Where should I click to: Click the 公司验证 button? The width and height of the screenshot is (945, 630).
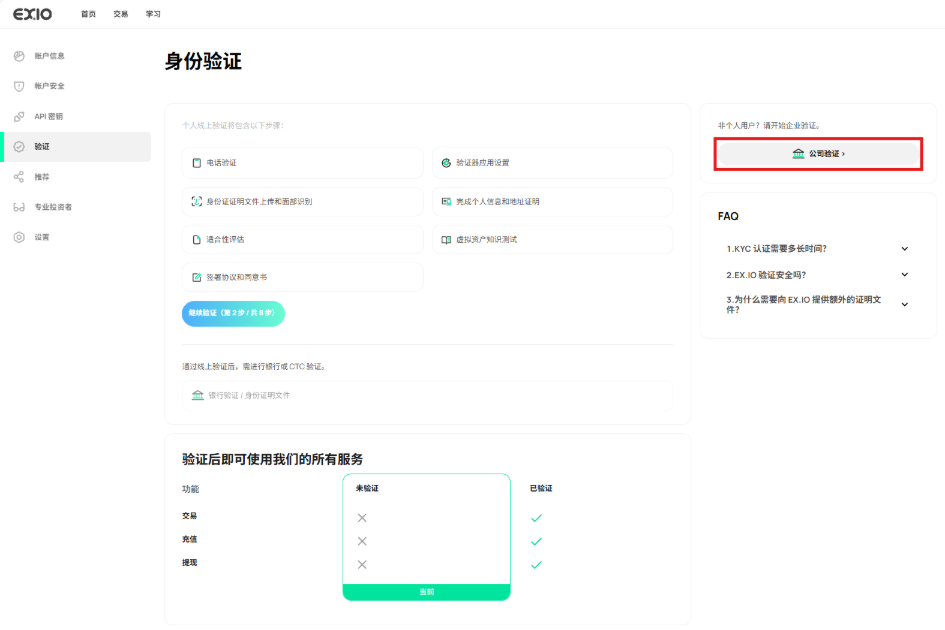(818, 154)
